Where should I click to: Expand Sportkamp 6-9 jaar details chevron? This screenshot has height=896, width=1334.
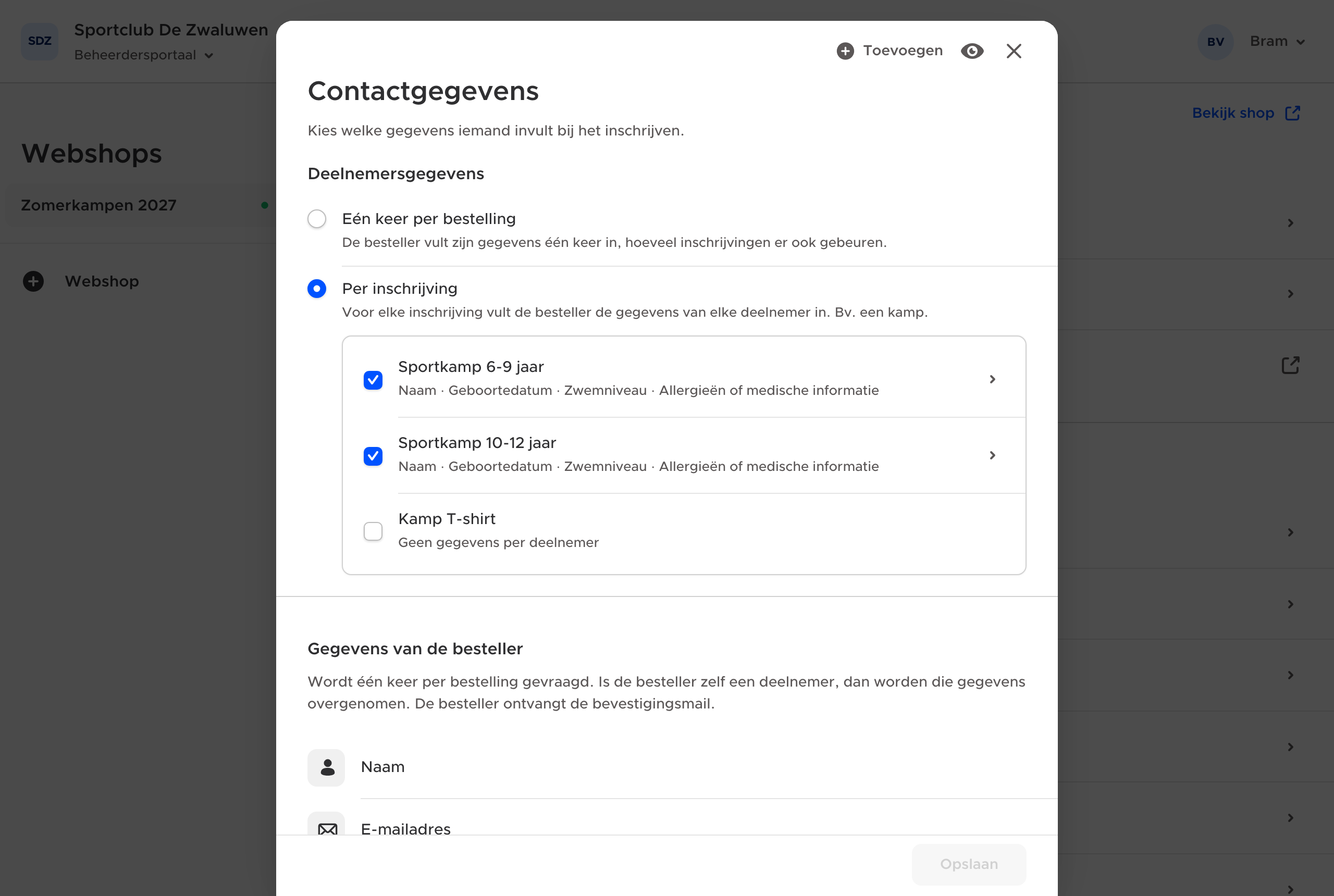pyautogui.click(x=992, y=379)
